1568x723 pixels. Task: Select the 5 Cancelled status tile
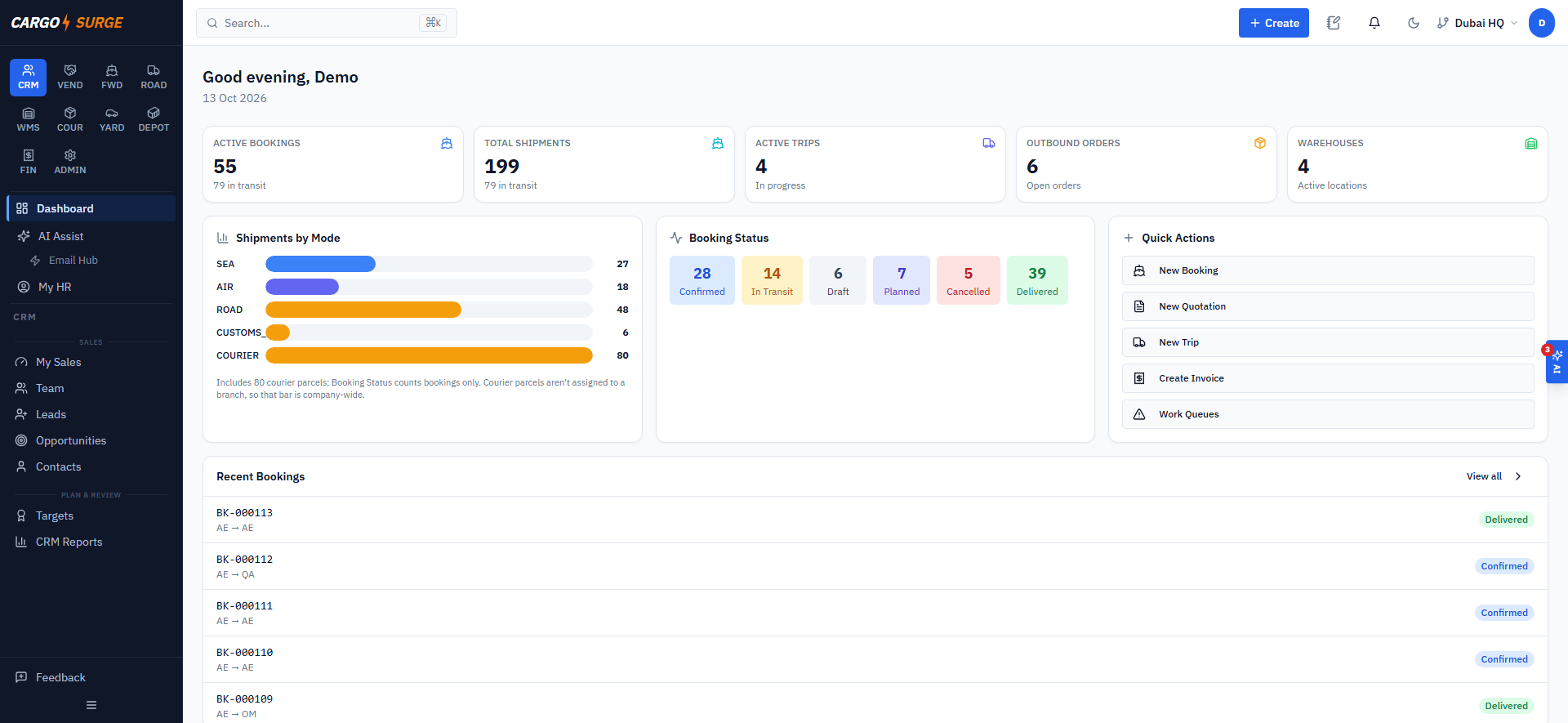tap(969, 280)
